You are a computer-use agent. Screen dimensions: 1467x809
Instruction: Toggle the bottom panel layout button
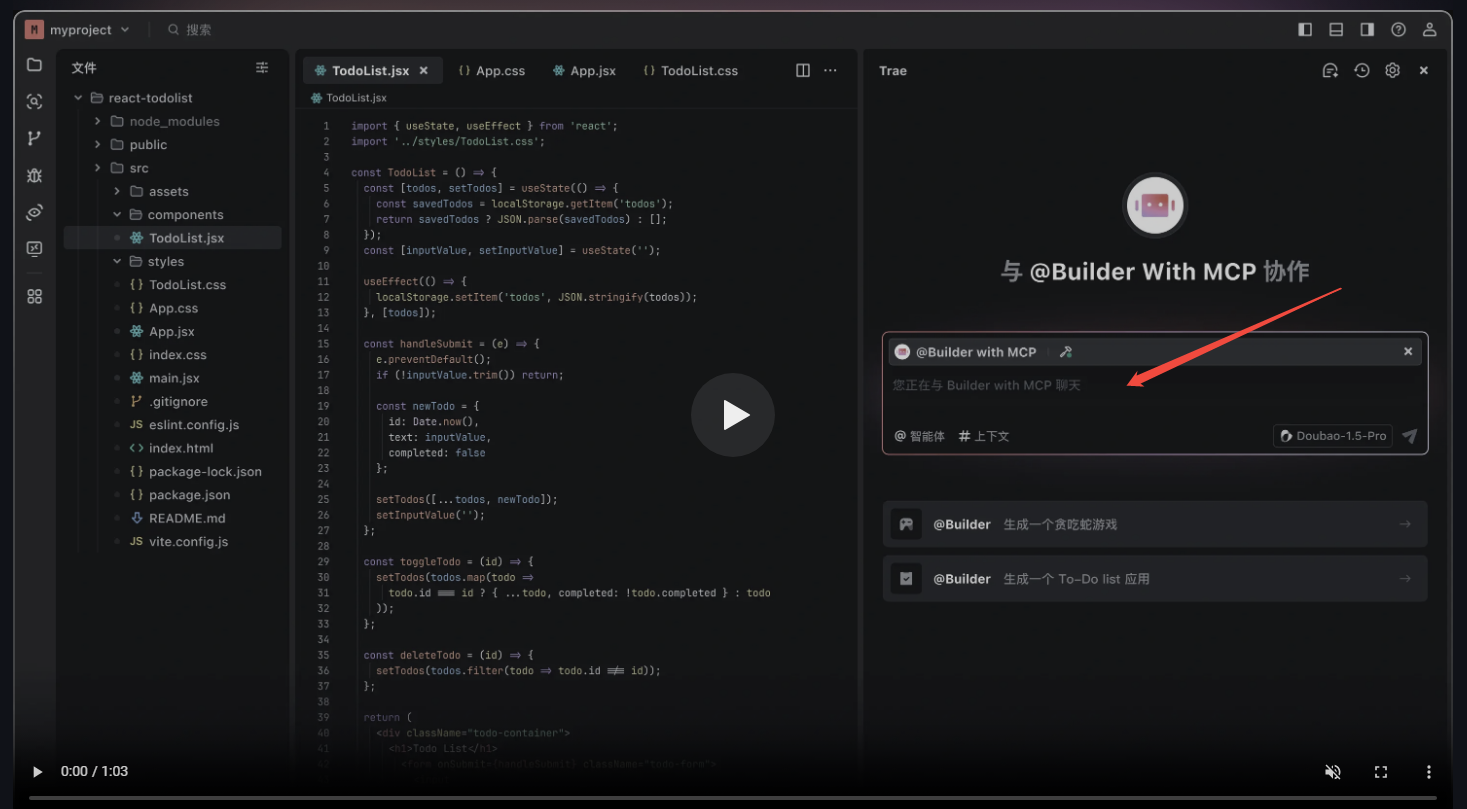(x=1336, y=30)
